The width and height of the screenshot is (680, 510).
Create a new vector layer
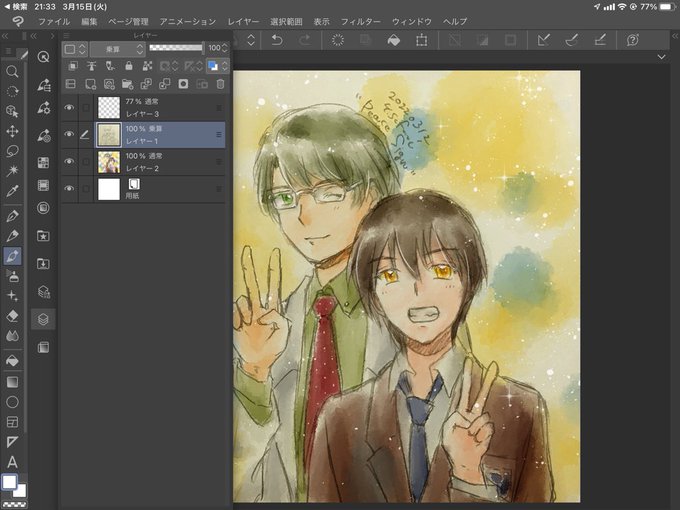tap(109, 84)
